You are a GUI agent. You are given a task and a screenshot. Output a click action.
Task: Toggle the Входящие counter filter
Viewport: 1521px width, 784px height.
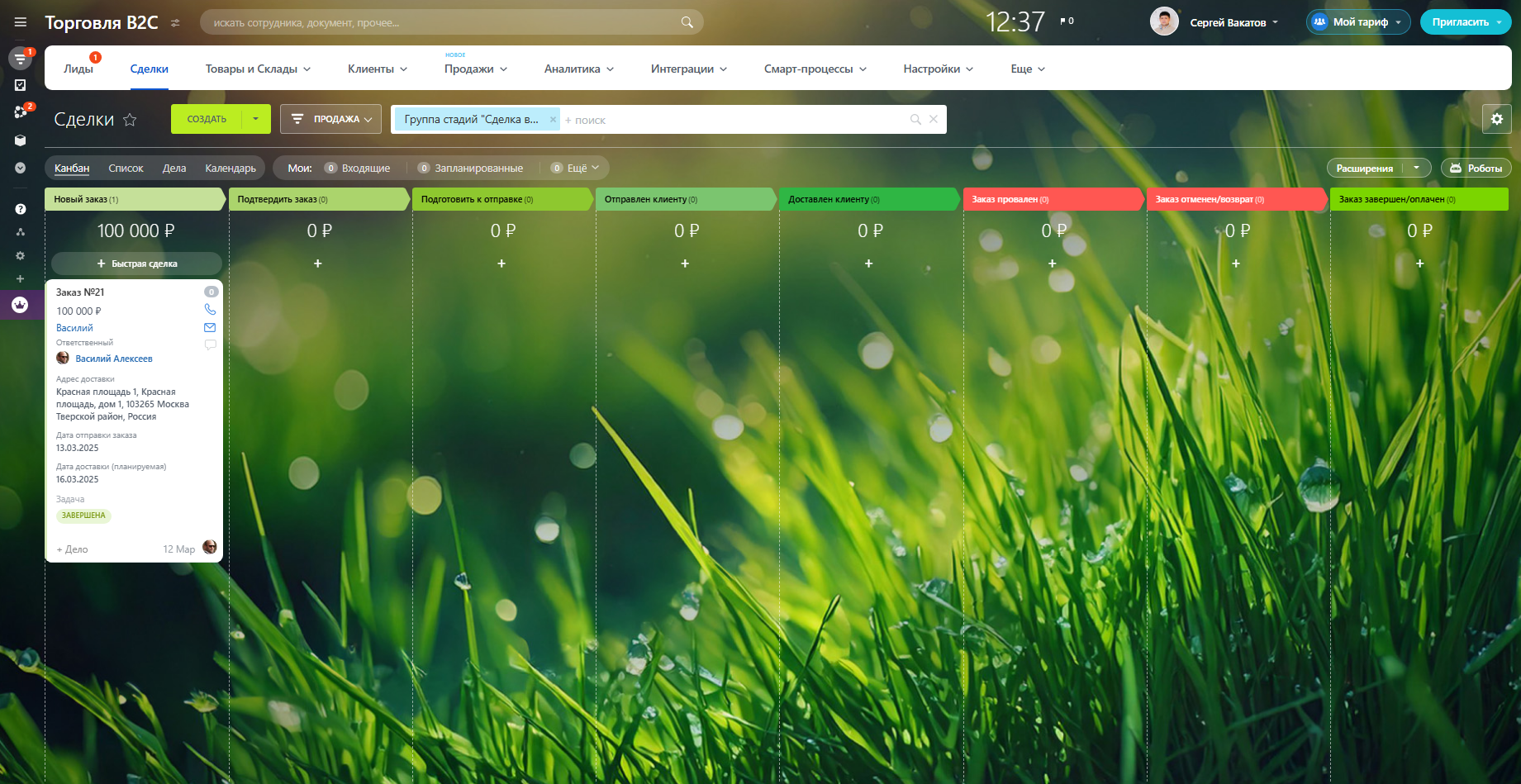pyautogui.click(x=357, y=169)
